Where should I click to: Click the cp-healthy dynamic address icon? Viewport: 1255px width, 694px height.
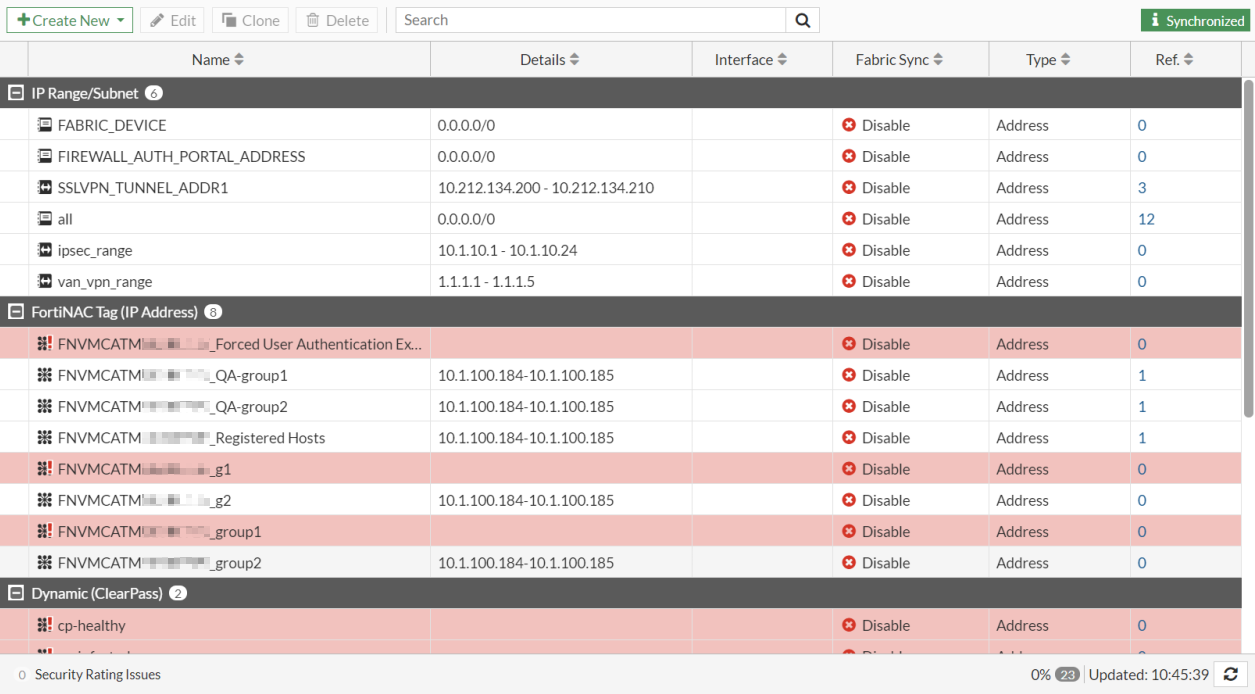click(45, 625)
